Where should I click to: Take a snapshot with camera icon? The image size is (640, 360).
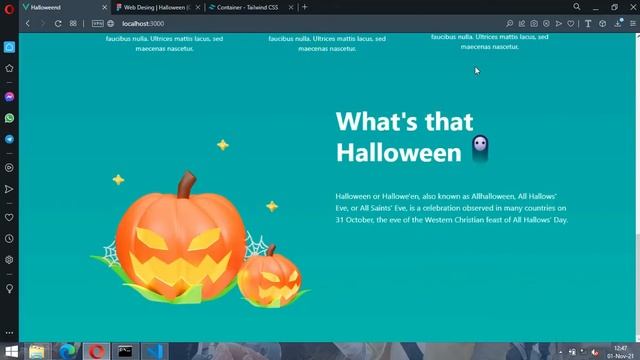pos(534,24)
